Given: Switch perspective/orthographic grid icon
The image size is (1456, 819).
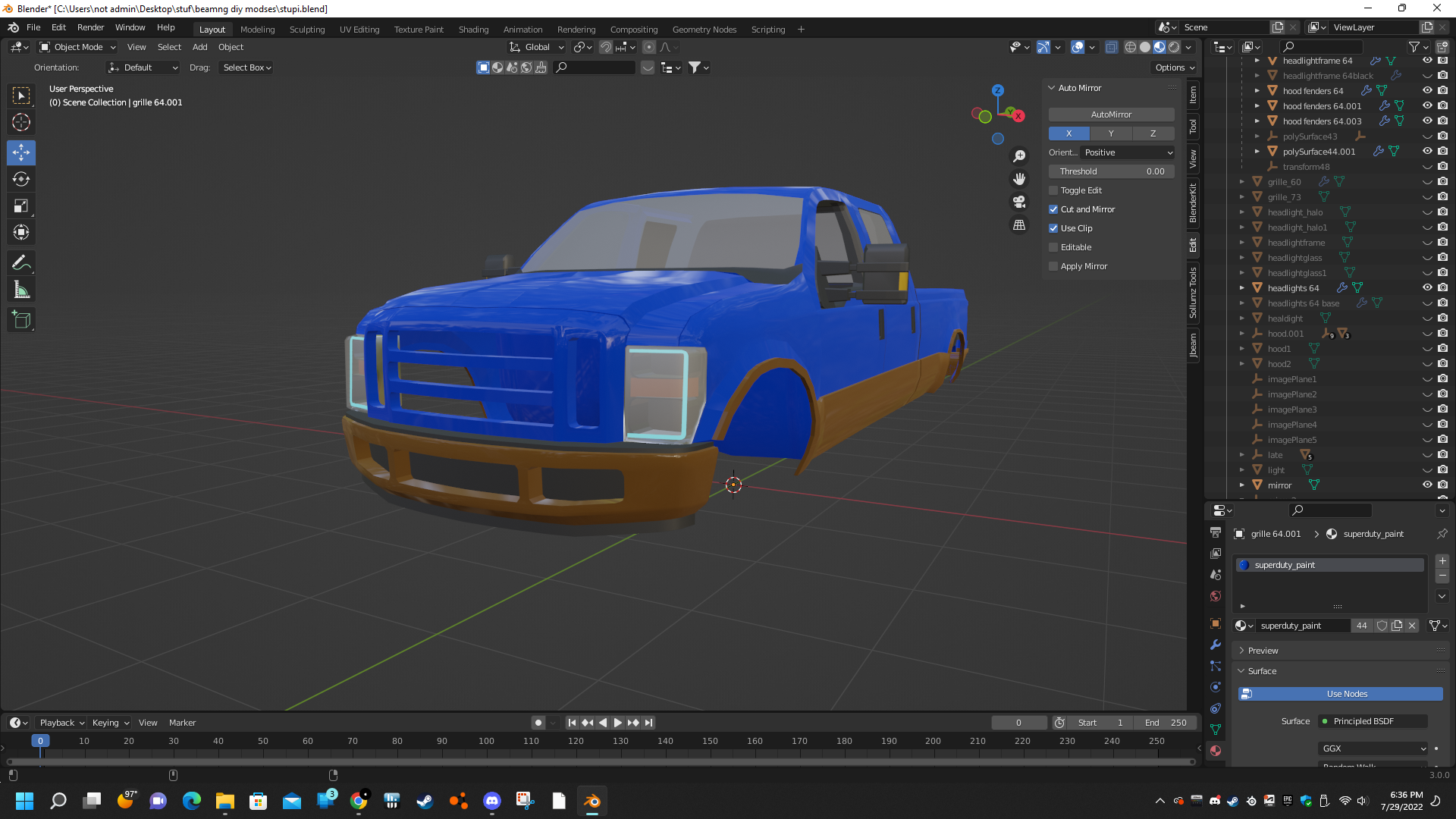Looking at the screenshot, I should click(x=1019, y=225).
